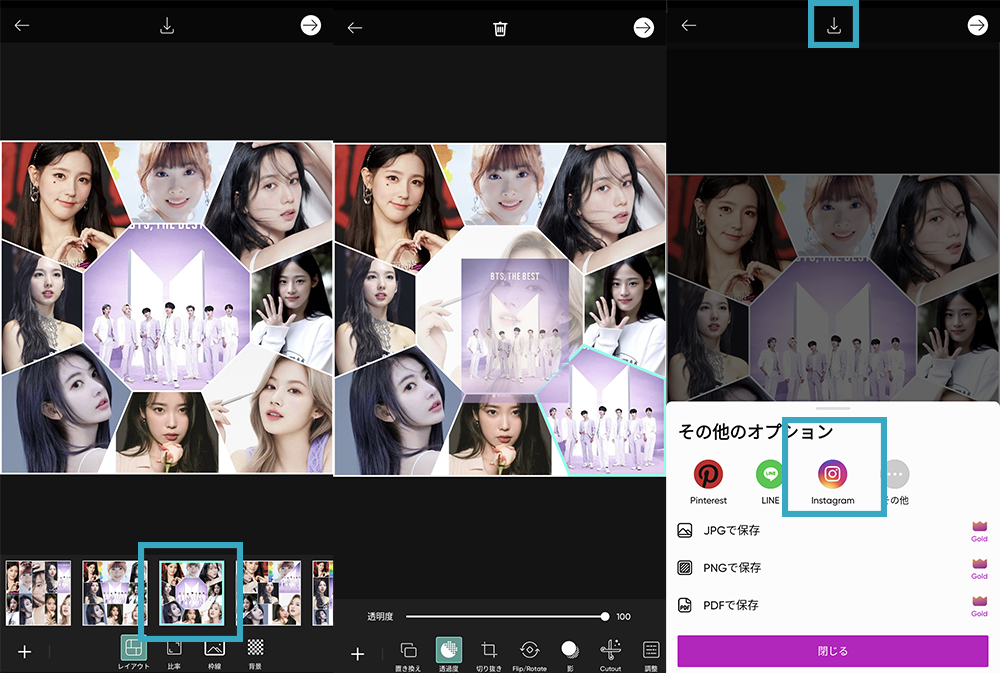This screenshot has width=1000, height=673.
Task: Select the 切り抜き (Crop) tool
Action: coord(489,652)
